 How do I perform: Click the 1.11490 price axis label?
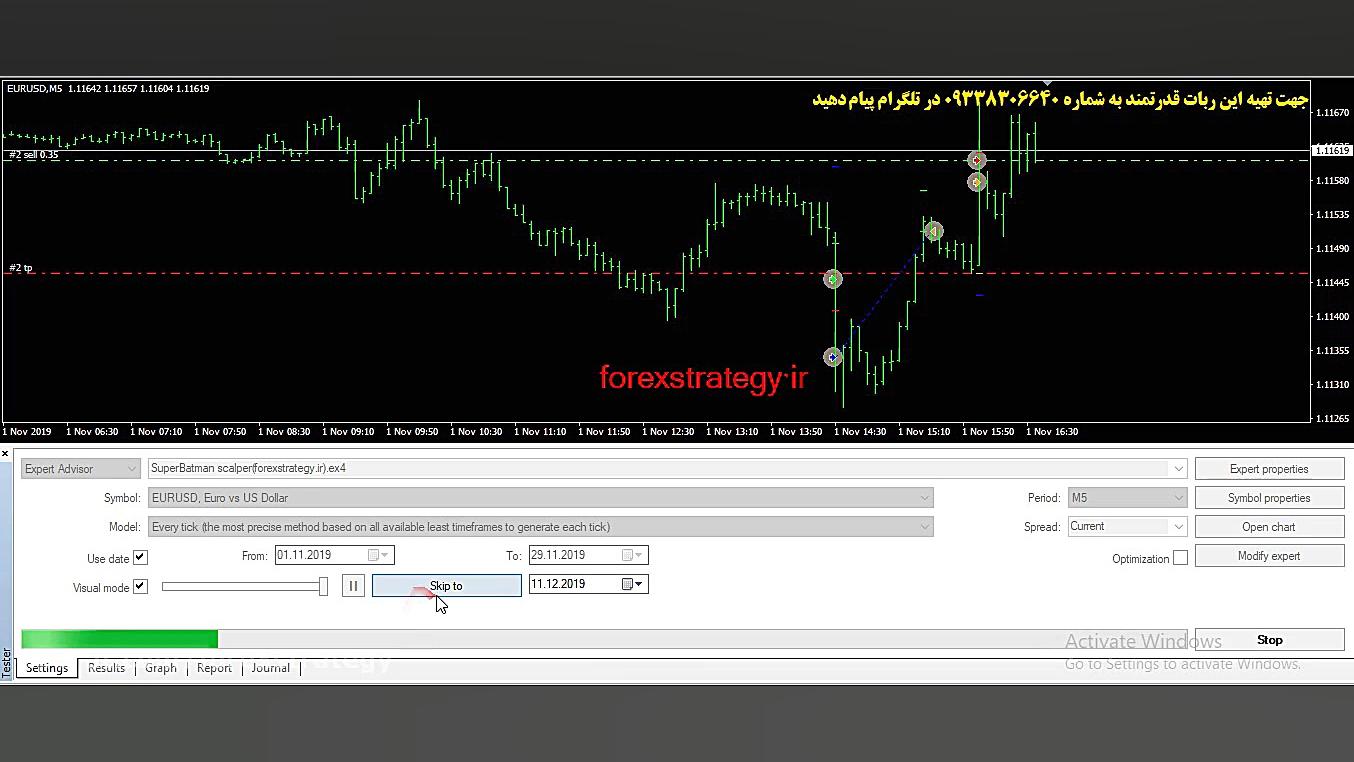click(1333, 249)
